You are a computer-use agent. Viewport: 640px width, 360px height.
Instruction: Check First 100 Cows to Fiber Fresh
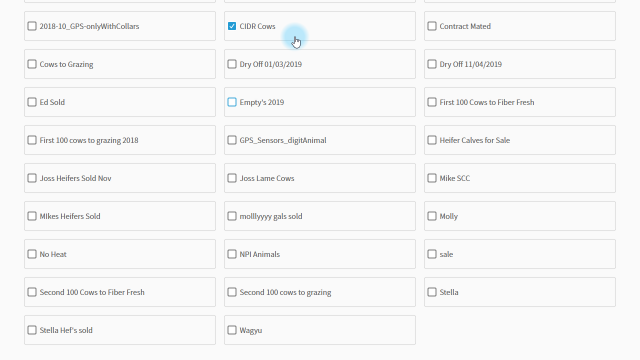point(432,102)
